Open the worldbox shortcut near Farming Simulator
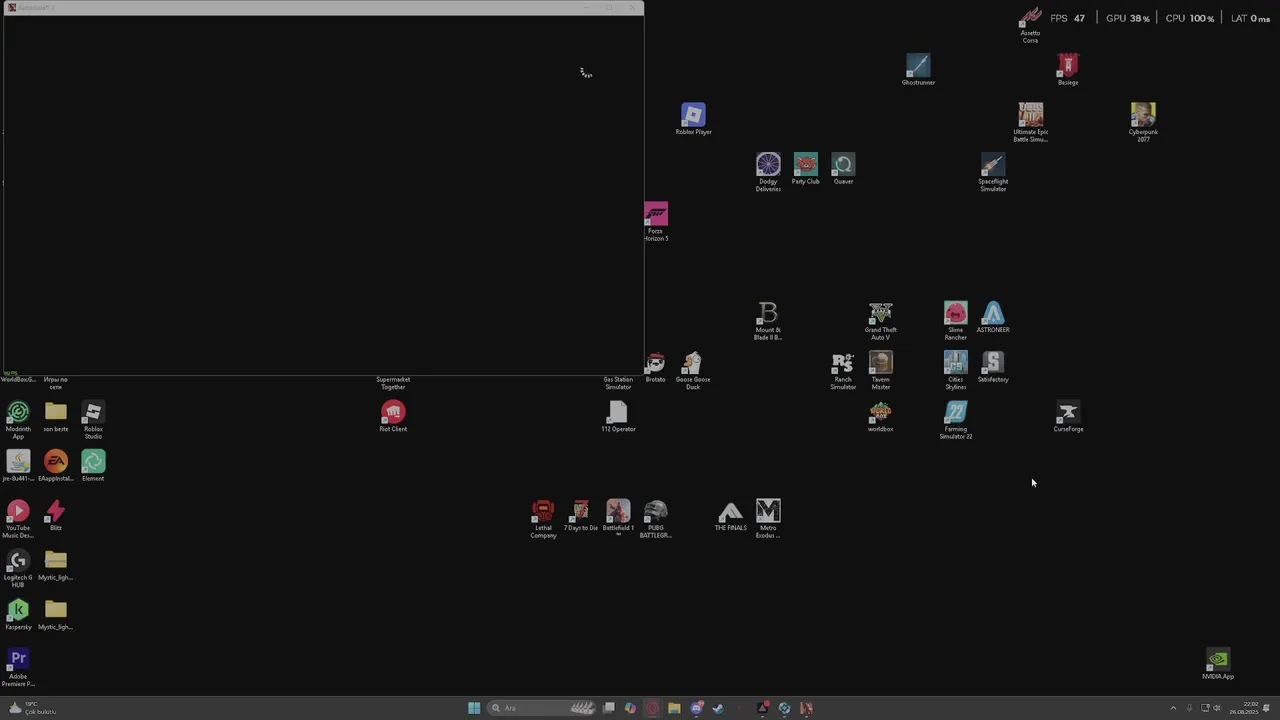 [881, 417]
